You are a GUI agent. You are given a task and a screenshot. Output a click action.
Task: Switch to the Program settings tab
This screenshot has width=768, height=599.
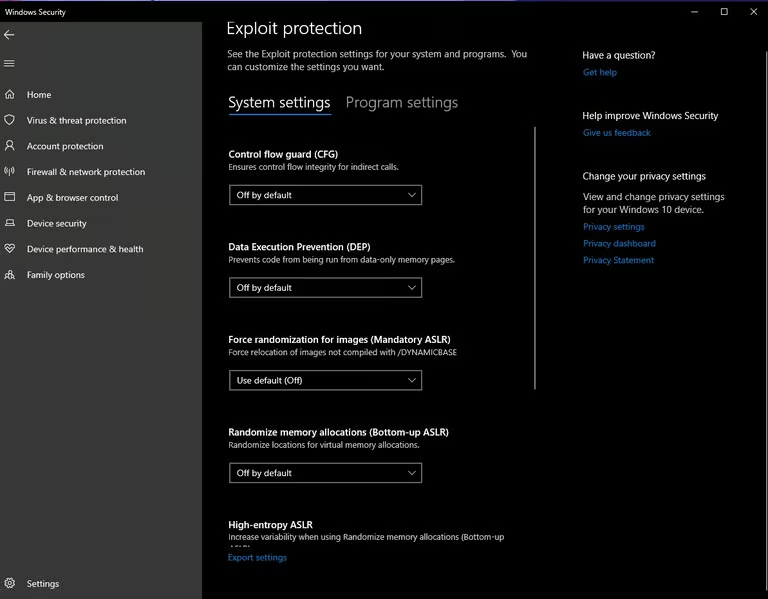click(401, 103)
